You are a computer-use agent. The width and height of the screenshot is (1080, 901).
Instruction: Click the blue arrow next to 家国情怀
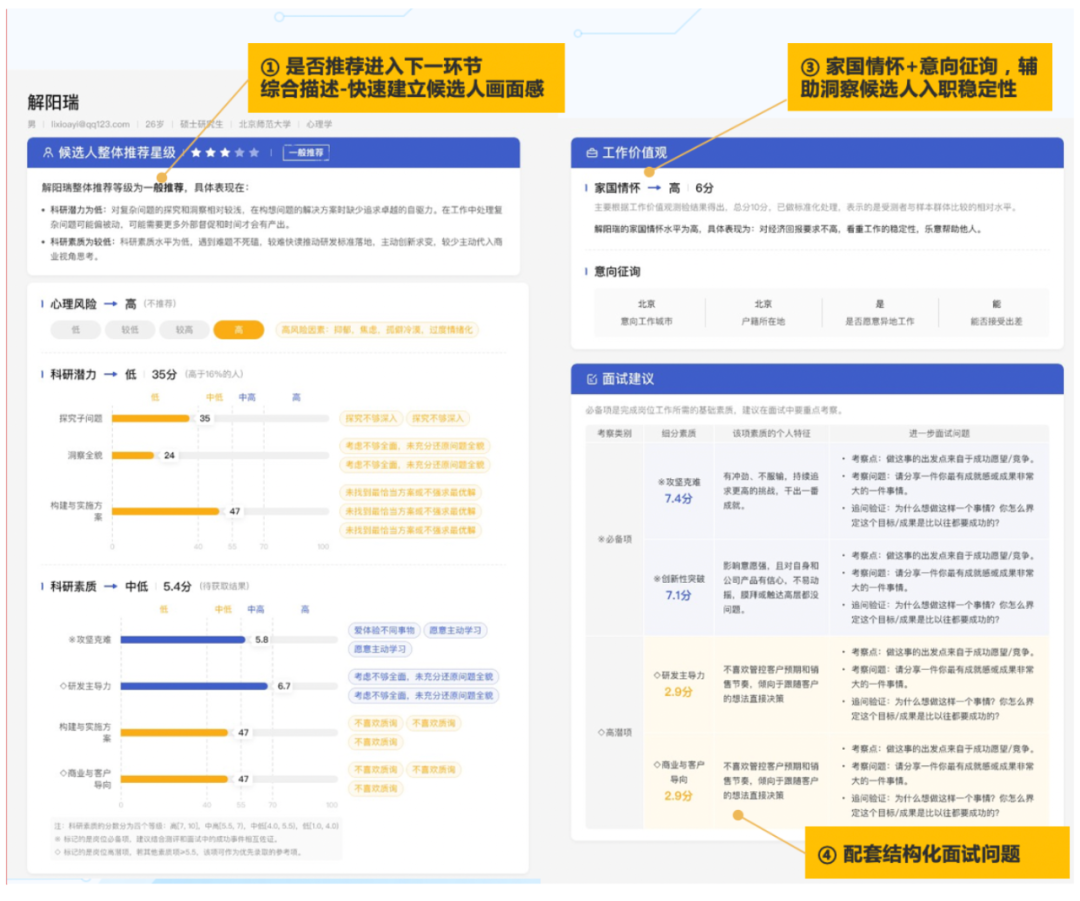(654, 188)
